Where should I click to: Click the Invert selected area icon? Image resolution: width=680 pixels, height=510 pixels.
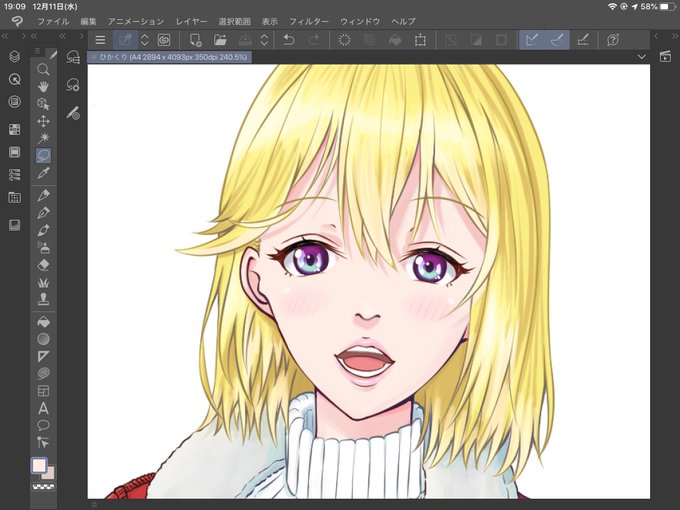click(476, 40)
